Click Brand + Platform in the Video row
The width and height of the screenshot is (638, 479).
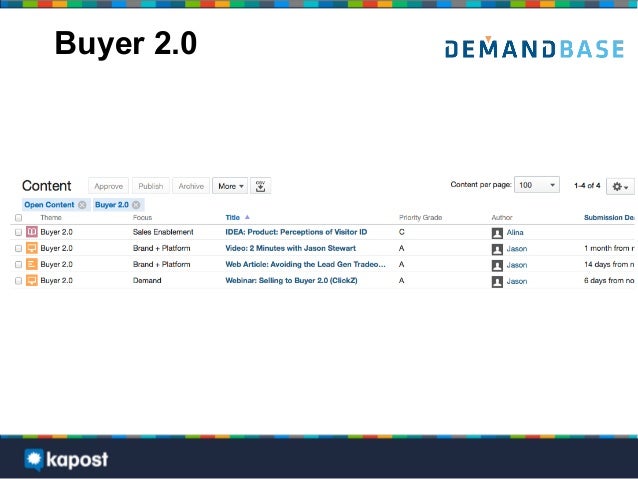(162, 248)
